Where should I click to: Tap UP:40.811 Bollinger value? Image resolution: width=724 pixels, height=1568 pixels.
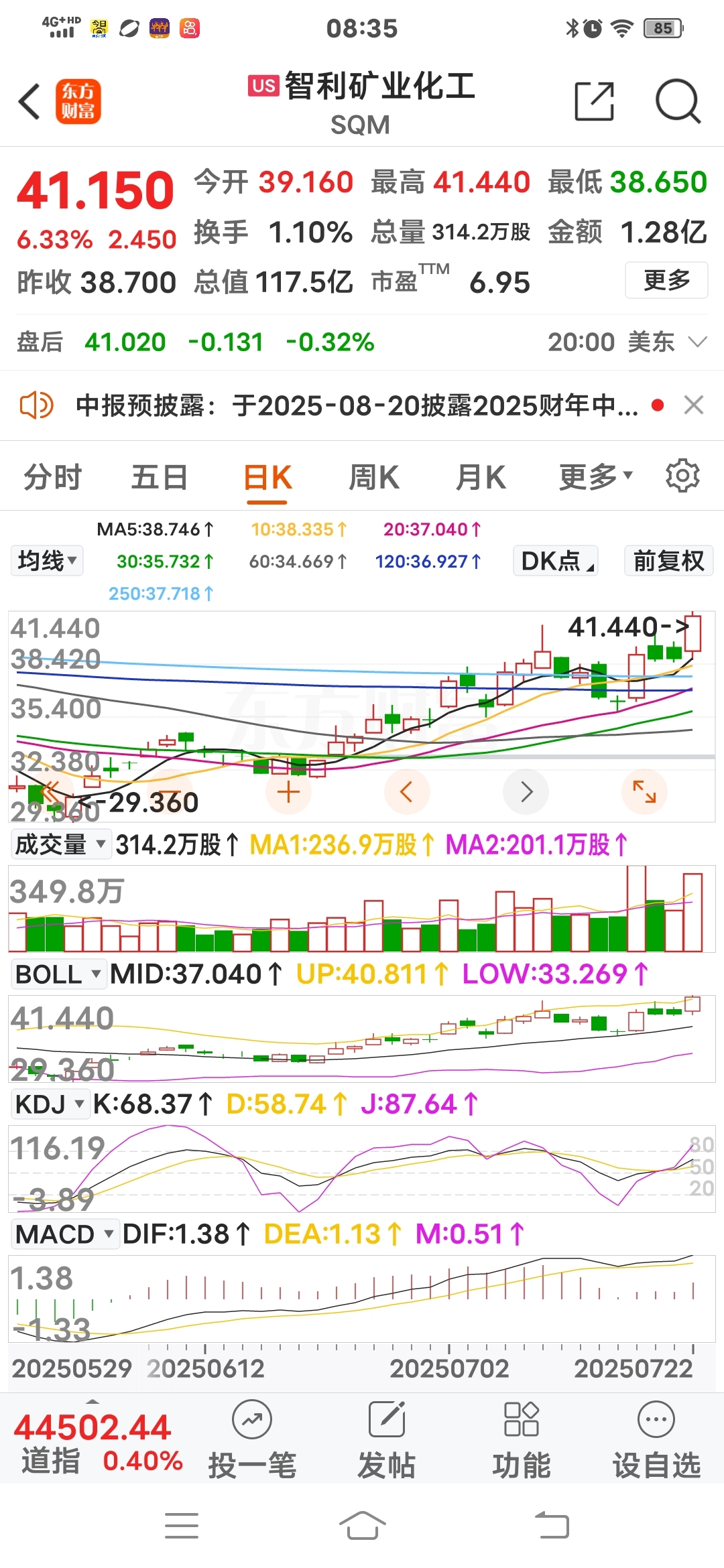pos(373,974)
